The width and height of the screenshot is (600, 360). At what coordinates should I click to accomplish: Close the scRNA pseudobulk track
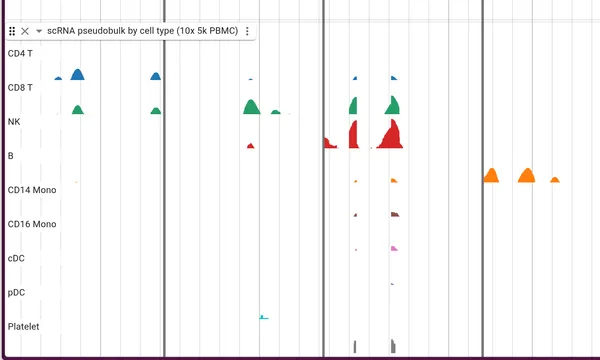coord(25,31)
